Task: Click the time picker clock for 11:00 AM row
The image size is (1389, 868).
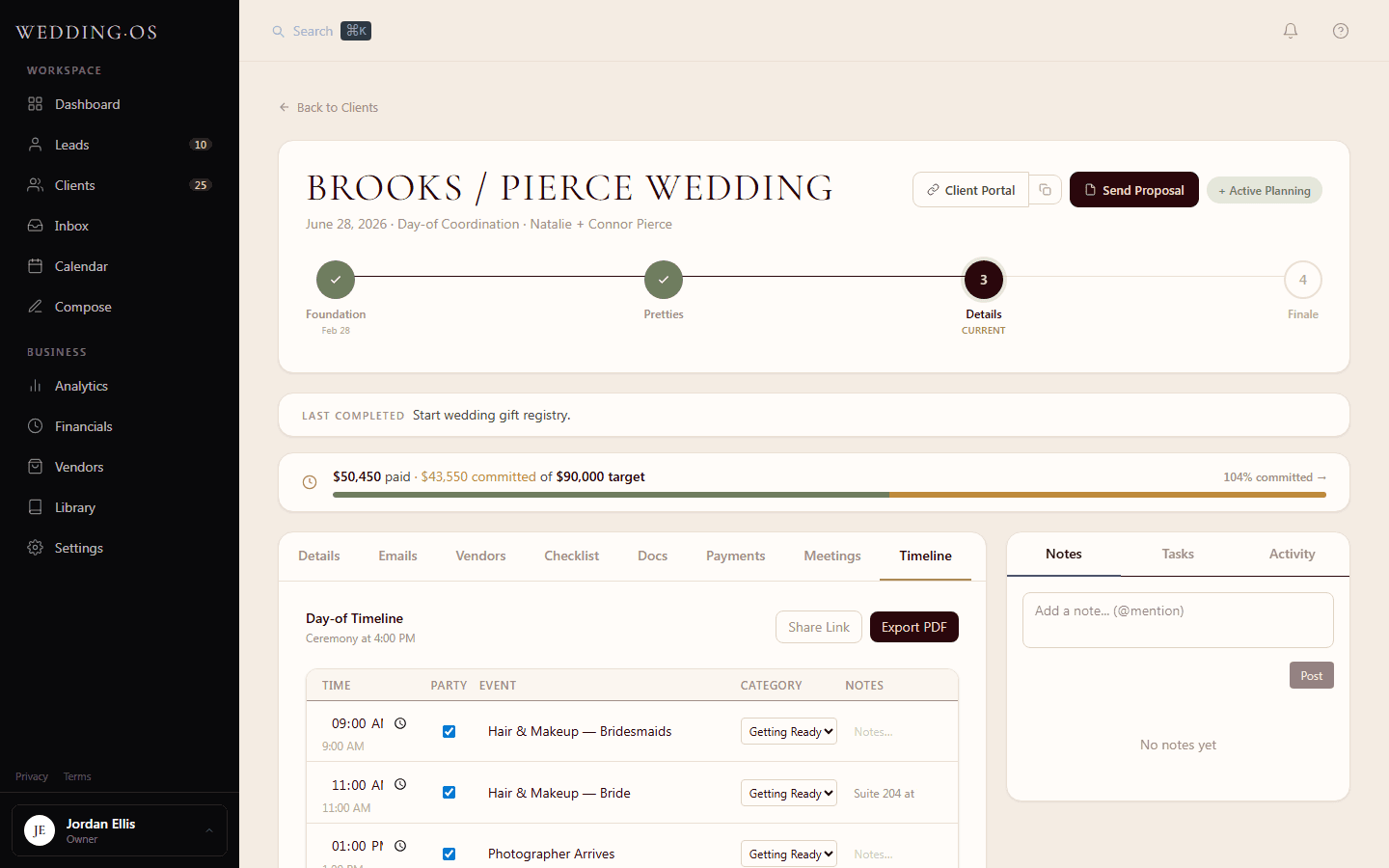Action: tap(400, 785)
